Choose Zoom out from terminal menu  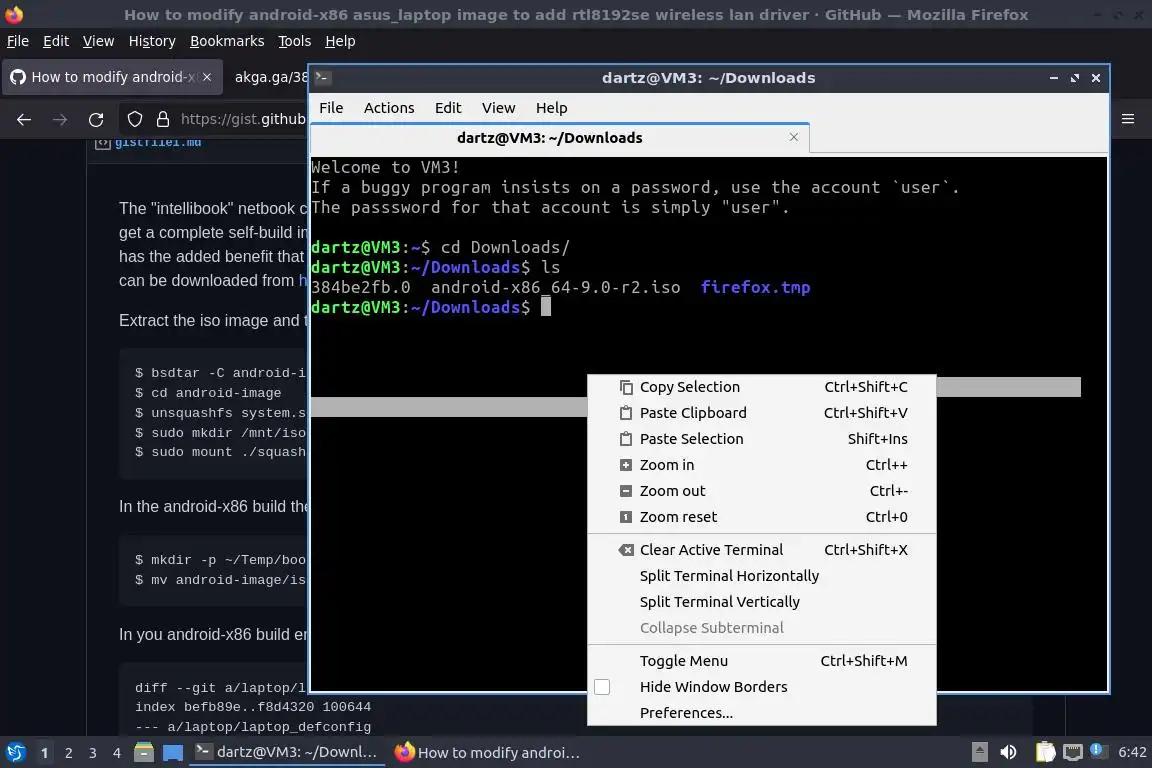762,491
